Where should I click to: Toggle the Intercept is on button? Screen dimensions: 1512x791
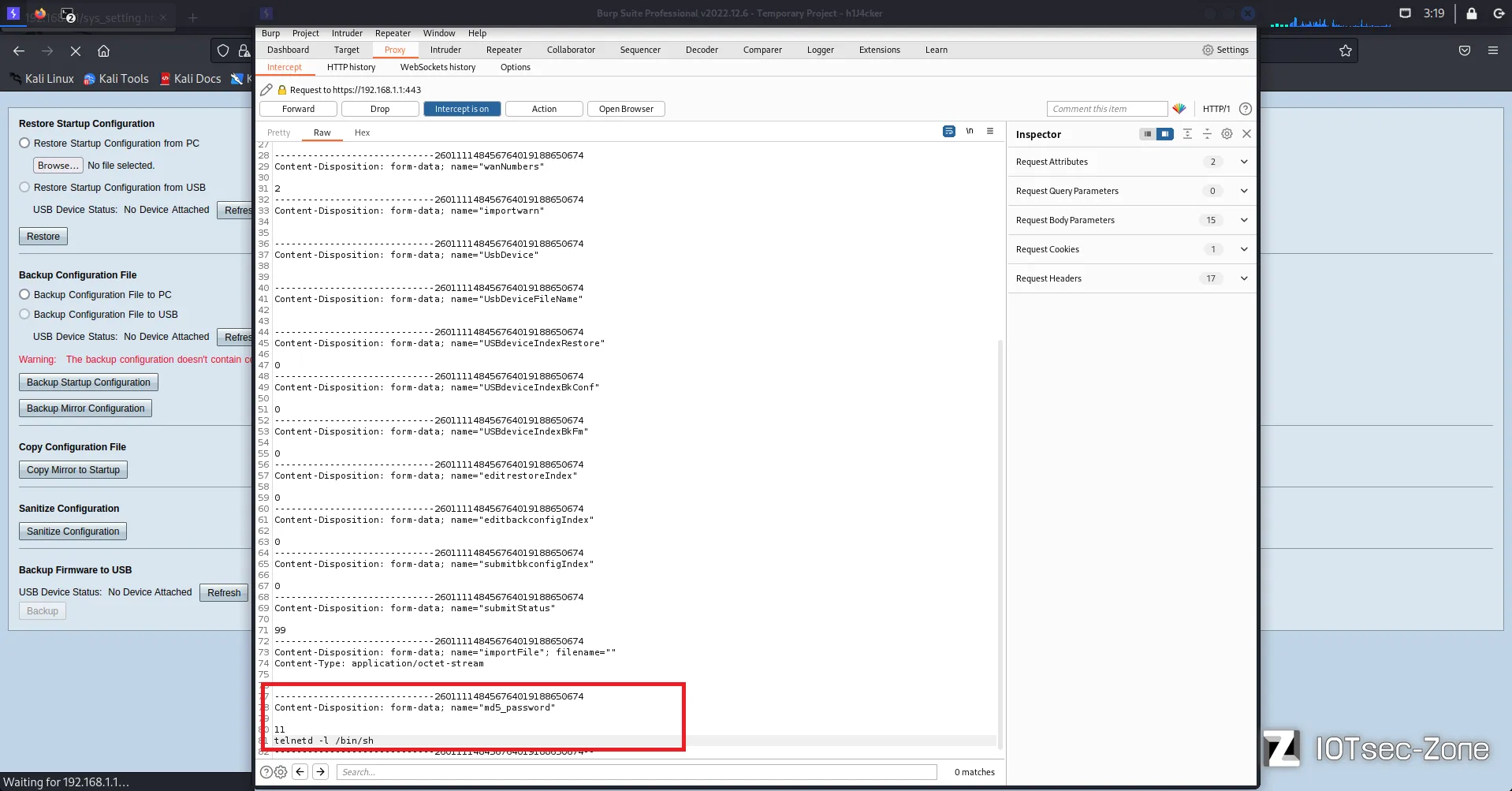pyautogui.click(x=462, y=109)
